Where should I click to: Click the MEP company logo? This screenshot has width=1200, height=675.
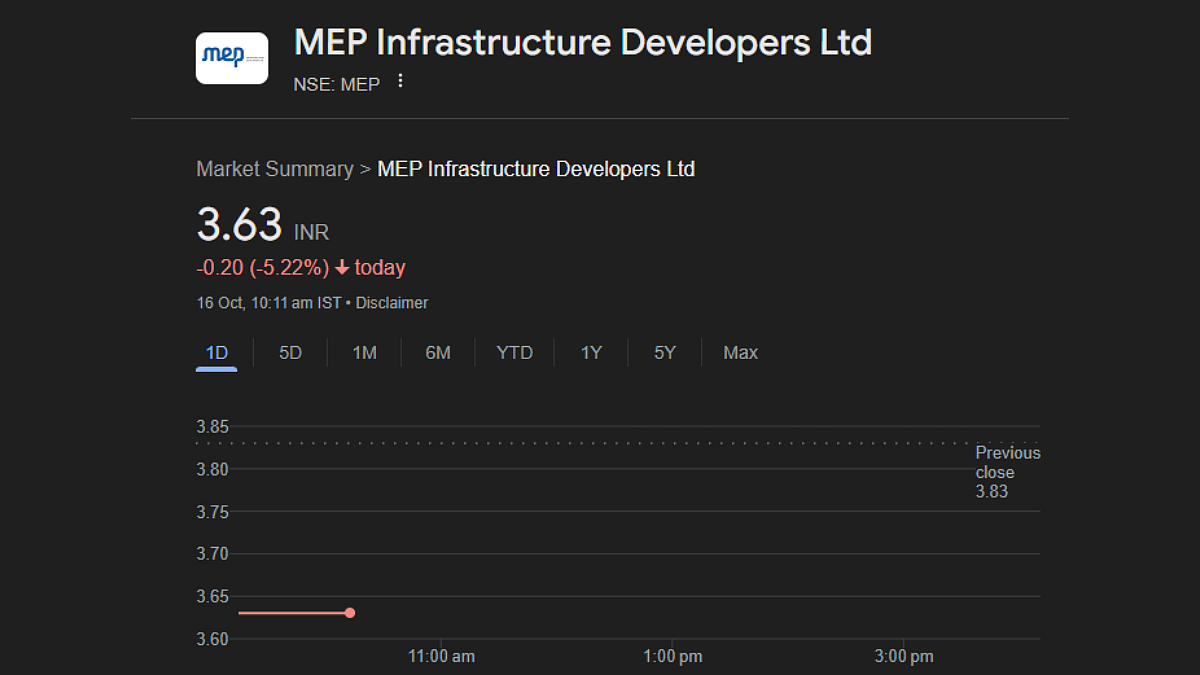coord(231,58)
